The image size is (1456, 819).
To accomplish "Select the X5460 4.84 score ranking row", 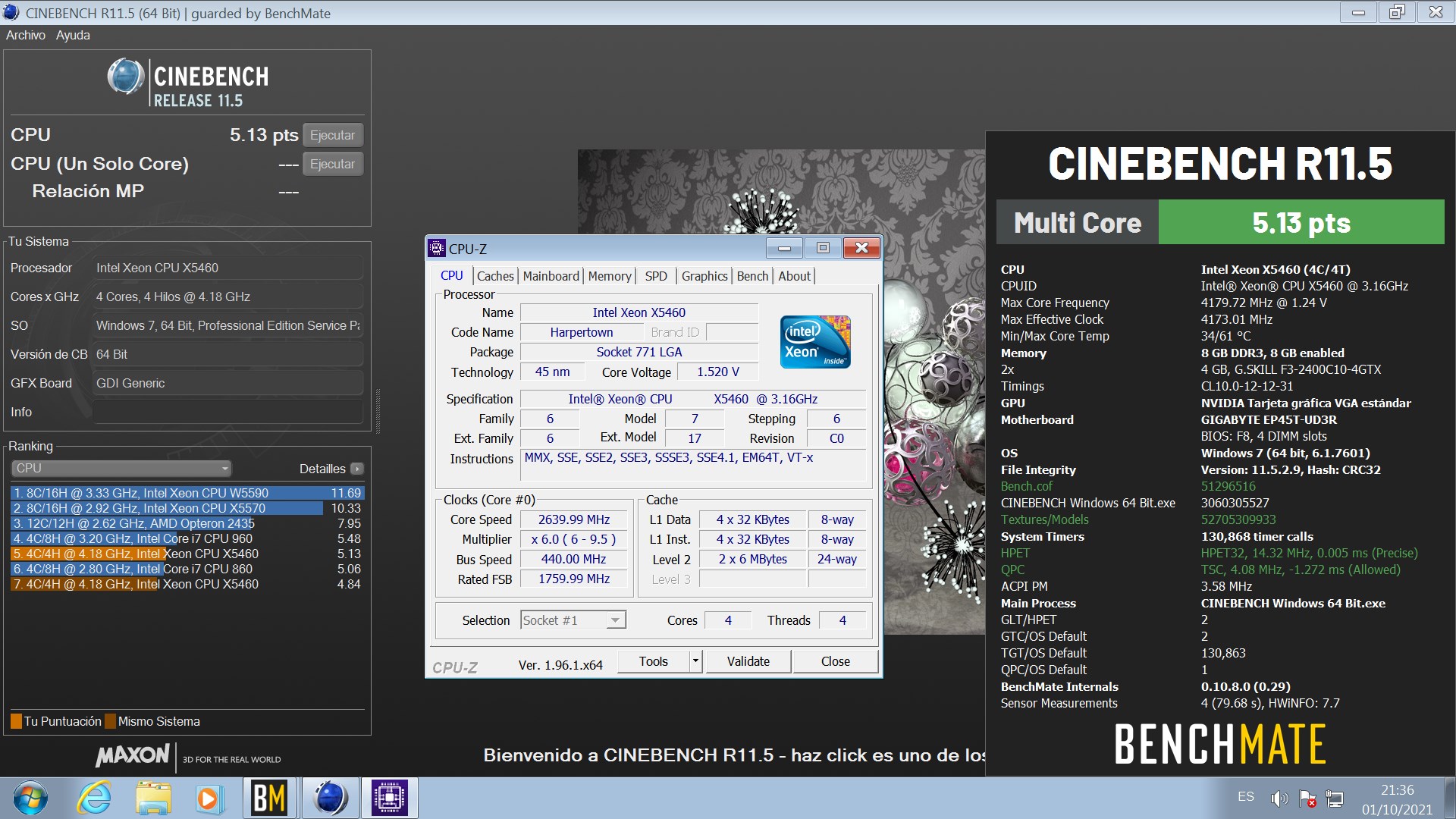I will (x=187, y=584).
